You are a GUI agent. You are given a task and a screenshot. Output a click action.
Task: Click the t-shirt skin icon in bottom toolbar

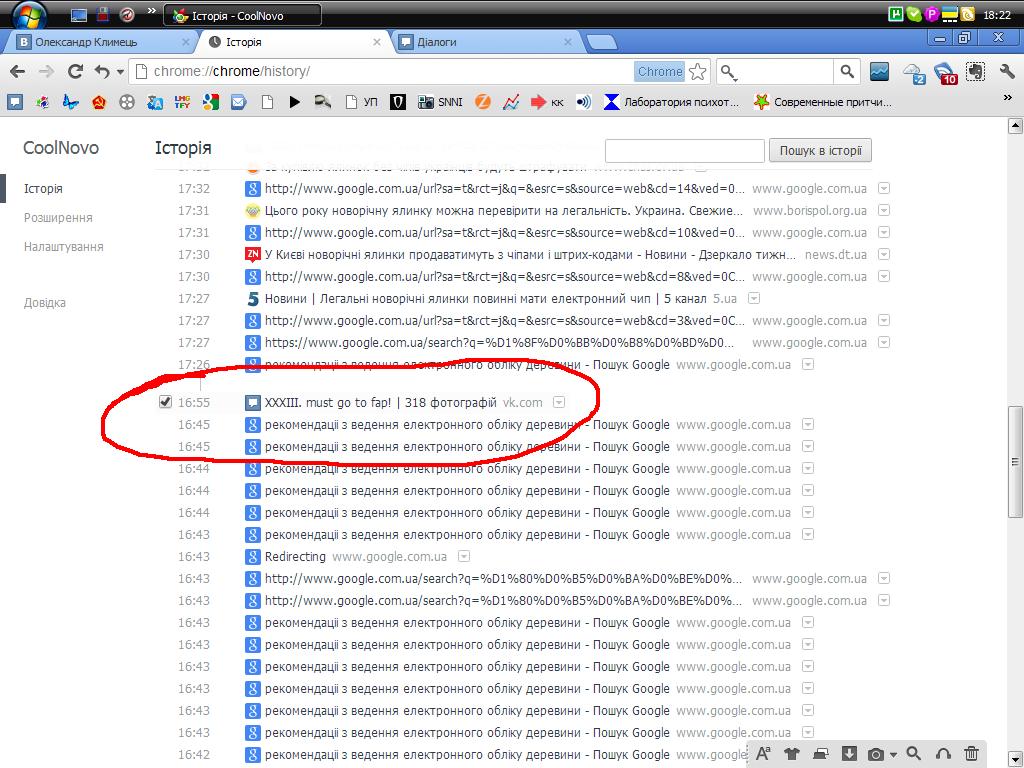coord(792,754)
